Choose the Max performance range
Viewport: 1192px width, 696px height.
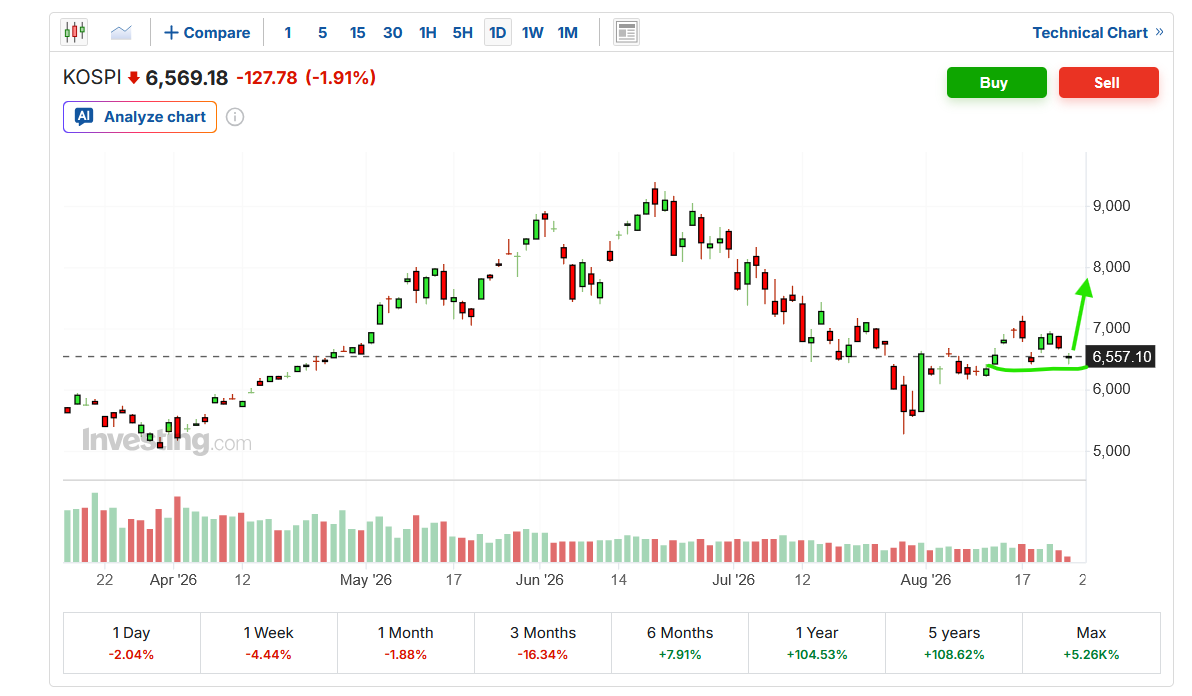pyautogui.click(x=1091, y=643)
